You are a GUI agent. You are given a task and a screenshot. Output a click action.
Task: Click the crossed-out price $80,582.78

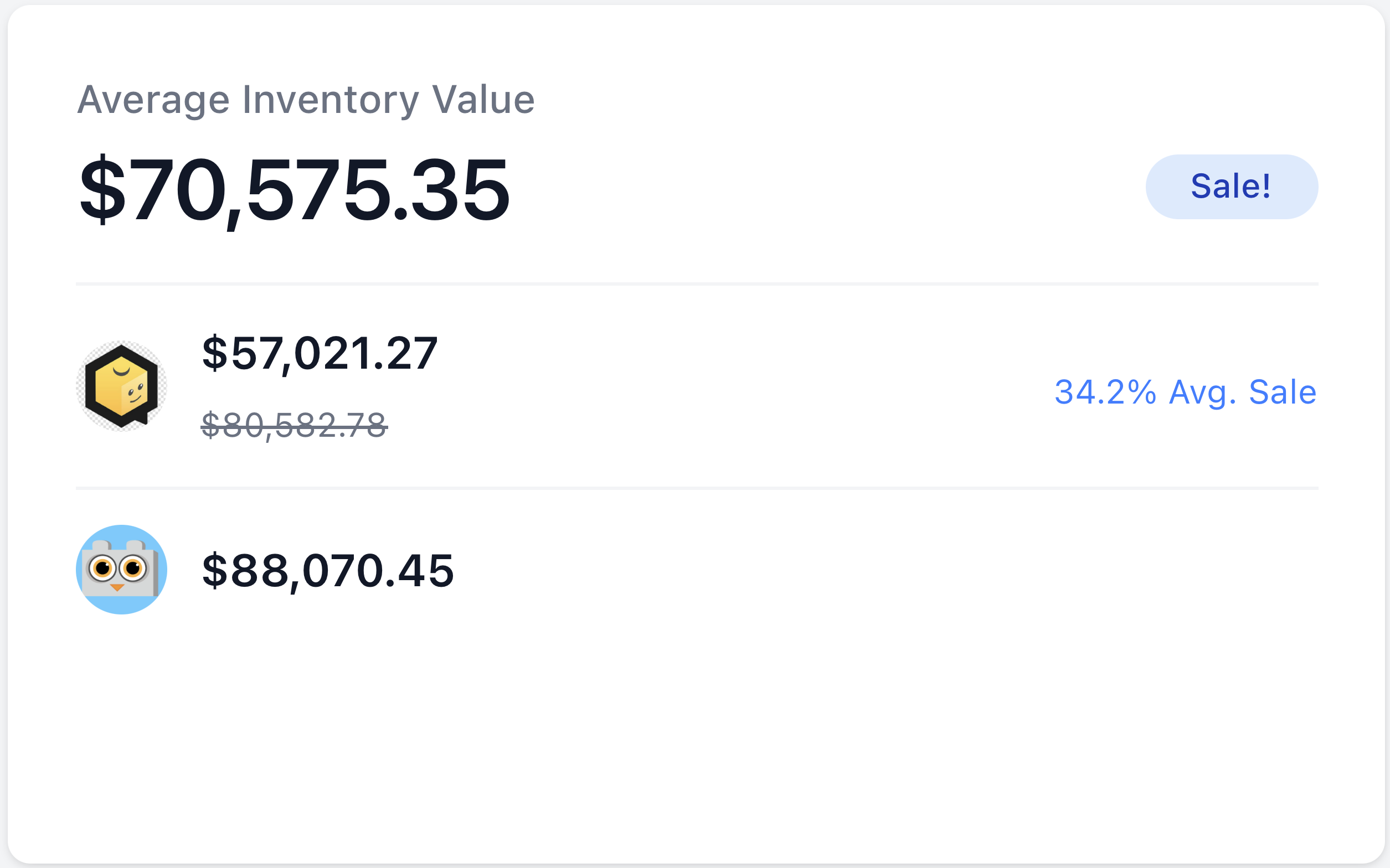(x=294, y=425)
